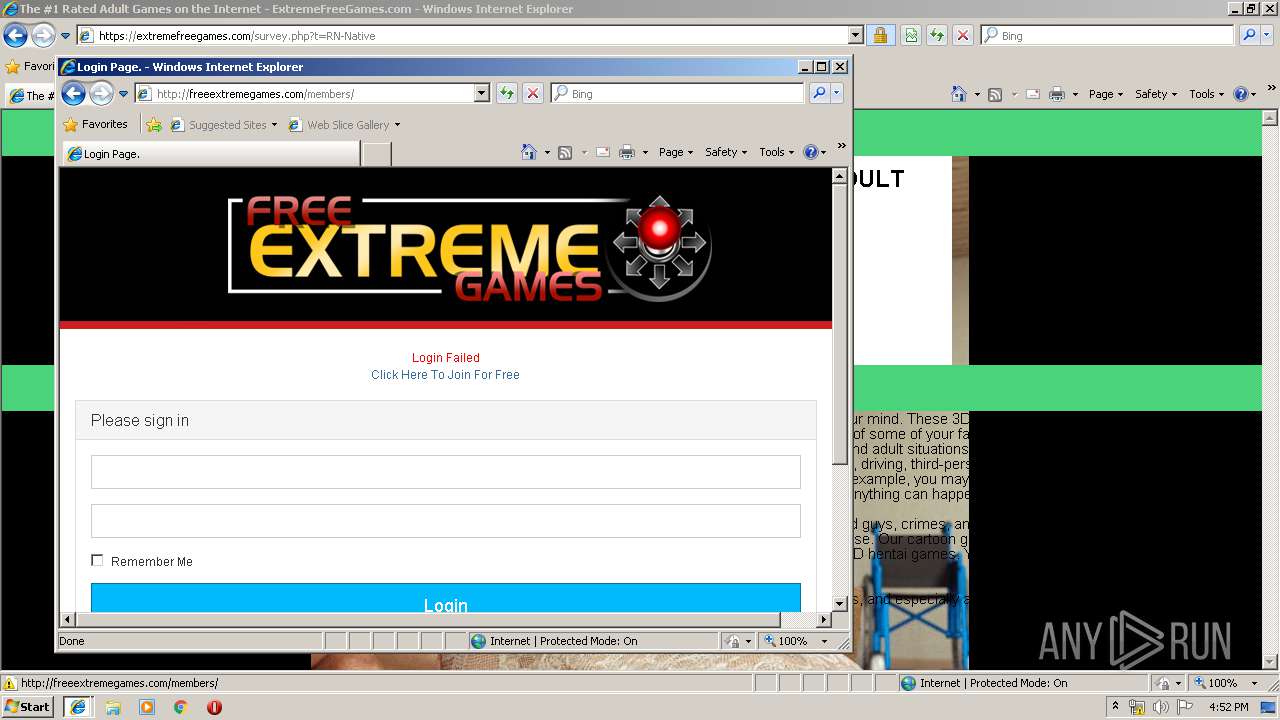Click Bing search box in Login Page window
Viewport: 1280px width, 720px height.
[x=677, y=93]
